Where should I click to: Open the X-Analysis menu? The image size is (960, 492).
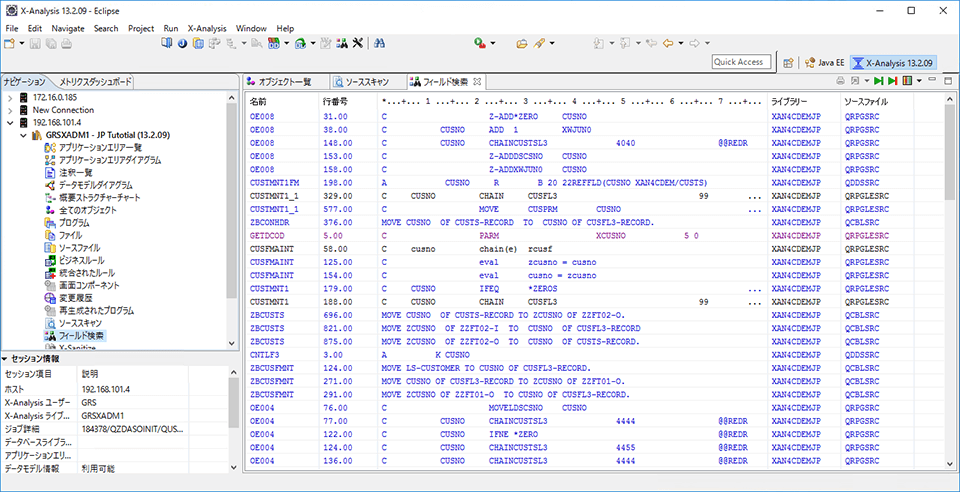click(207, 28)
